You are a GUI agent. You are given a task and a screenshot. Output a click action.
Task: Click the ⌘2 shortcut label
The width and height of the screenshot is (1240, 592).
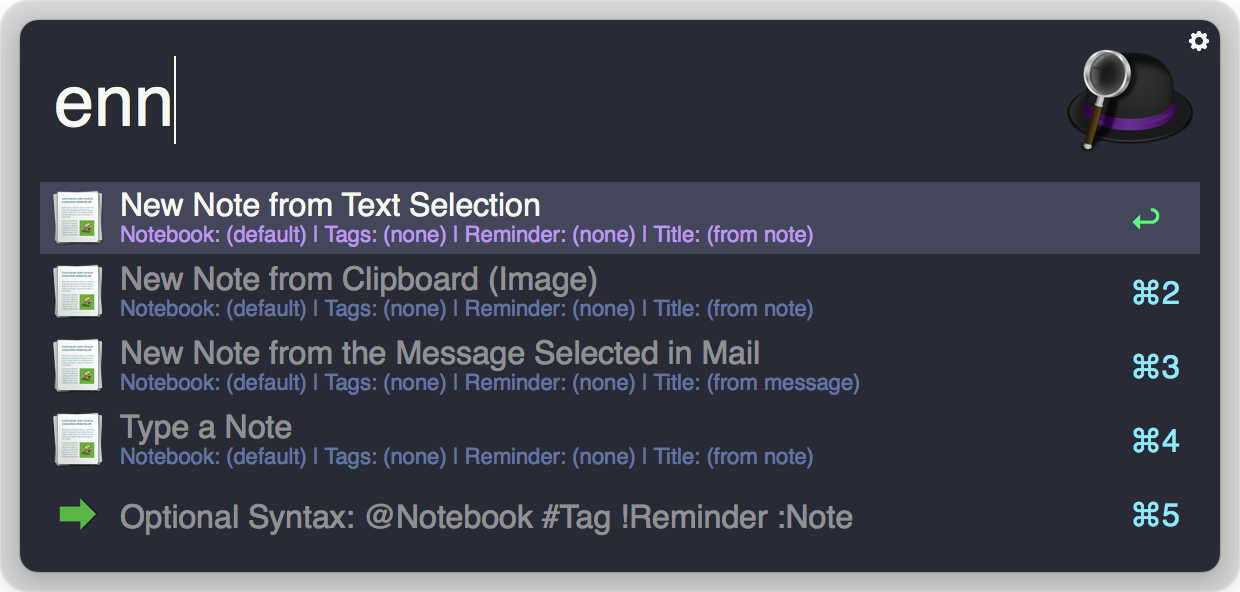coord(1158,293)
